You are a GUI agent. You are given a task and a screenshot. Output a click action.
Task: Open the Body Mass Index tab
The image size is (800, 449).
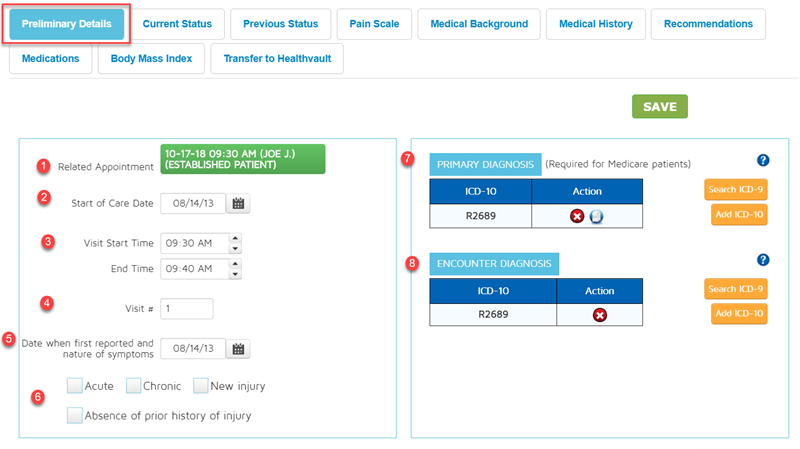(151, 59)
